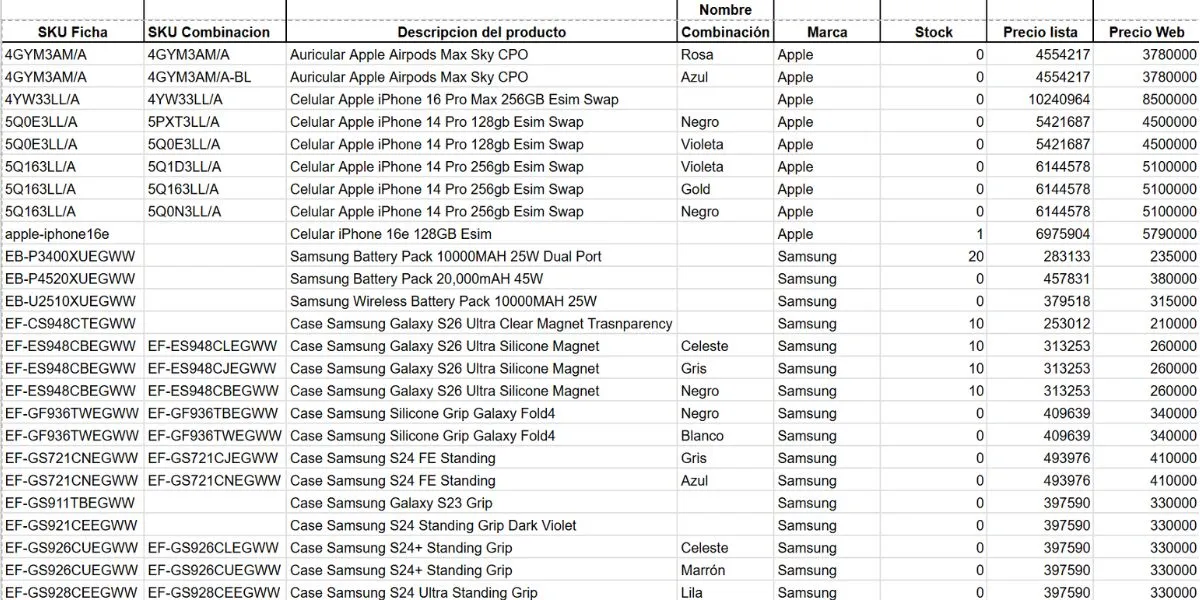Select the cell 4GYM3AM/A-BL
Screen dimensions: 1200x600
215,77
